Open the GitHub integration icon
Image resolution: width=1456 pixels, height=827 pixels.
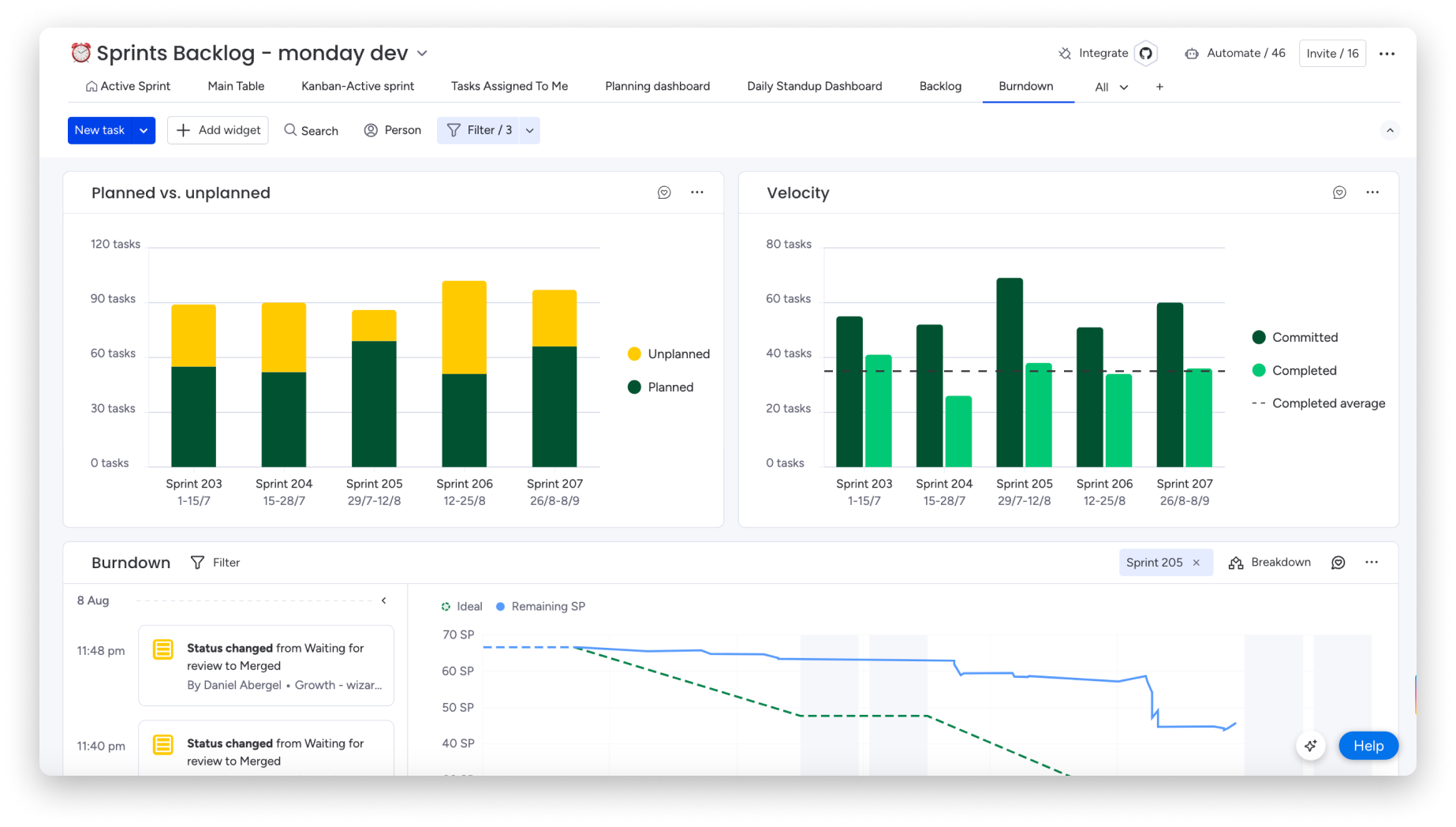point(1146,54)
